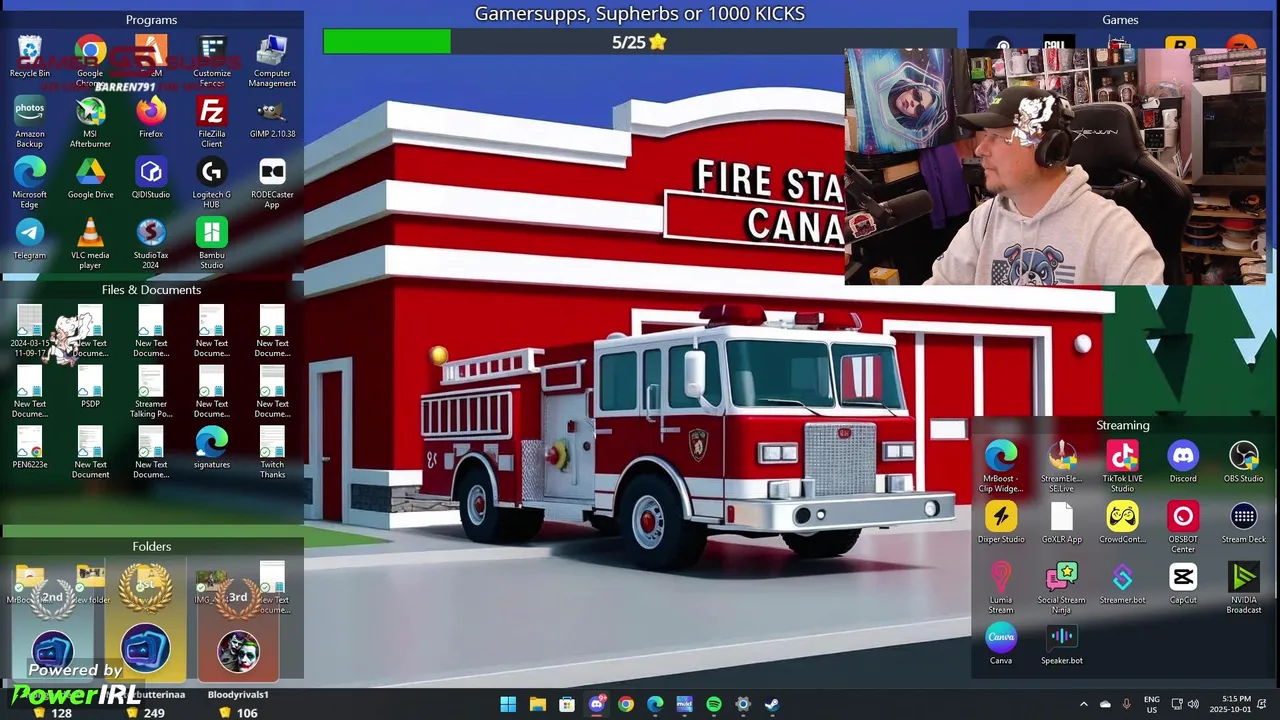Viewport: 1280px width, 720px height.
Task: Open the Customize Fences shortcut
Action: pyautogui.click(x=212, y=62)
